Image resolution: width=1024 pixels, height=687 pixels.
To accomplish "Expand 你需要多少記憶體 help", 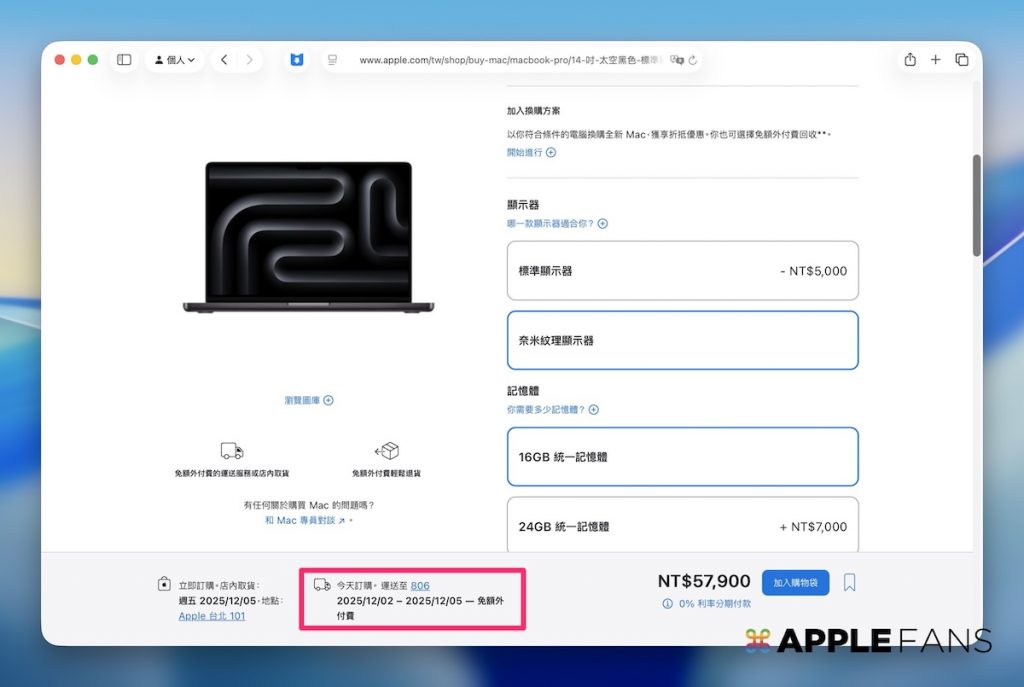I will click(x=552, y=410).
